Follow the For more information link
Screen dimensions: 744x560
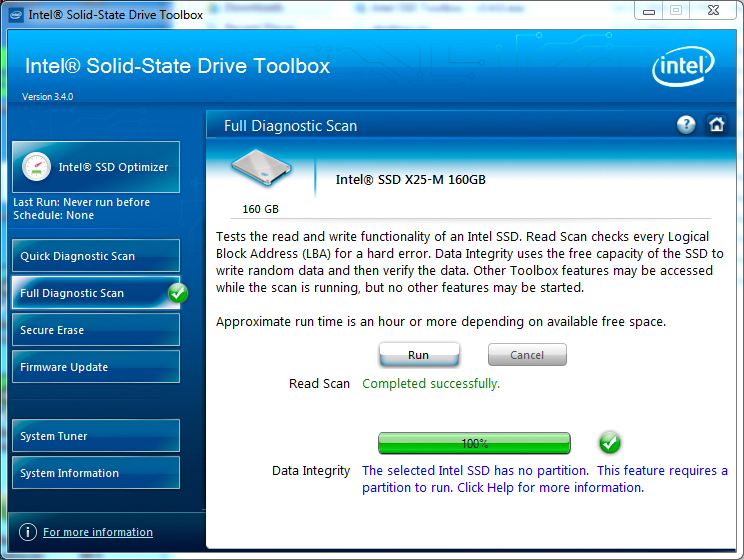click(x=98, y=532)
